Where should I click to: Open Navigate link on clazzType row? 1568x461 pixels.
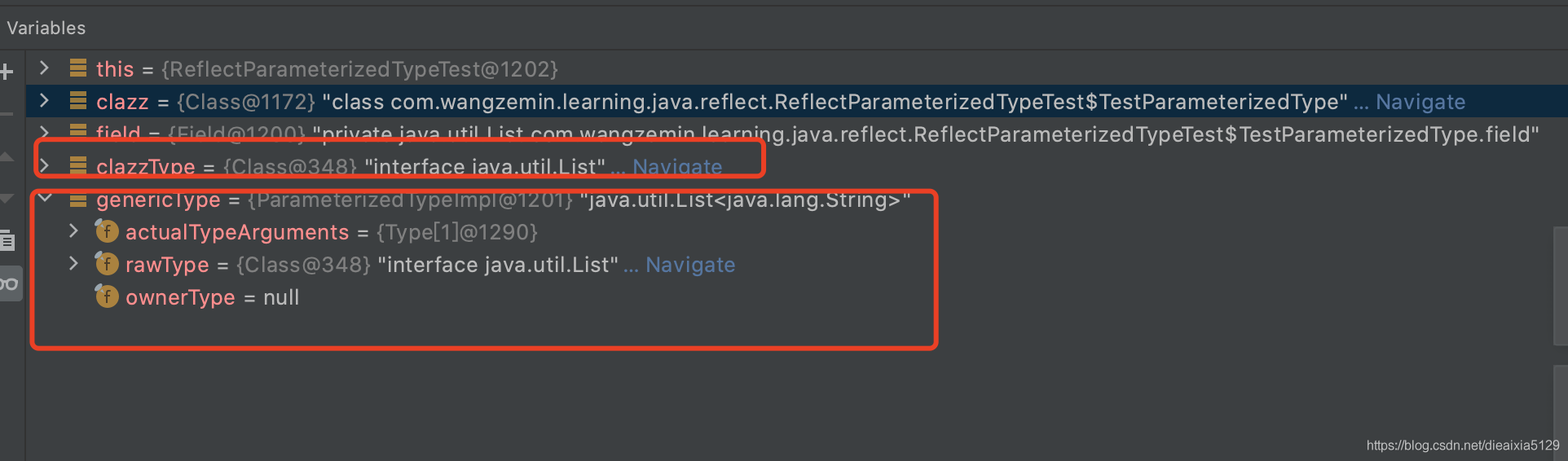677,167
